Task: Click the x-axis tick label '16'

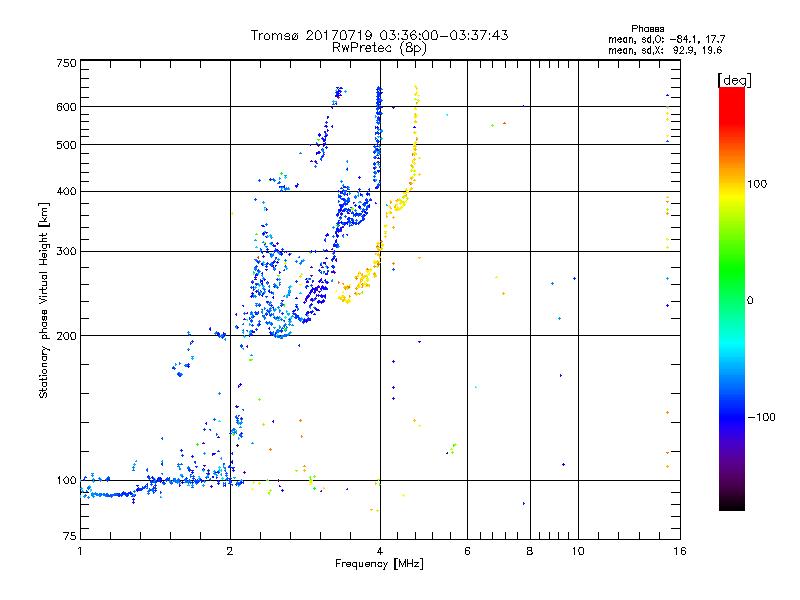Action: tap(680, 551)
